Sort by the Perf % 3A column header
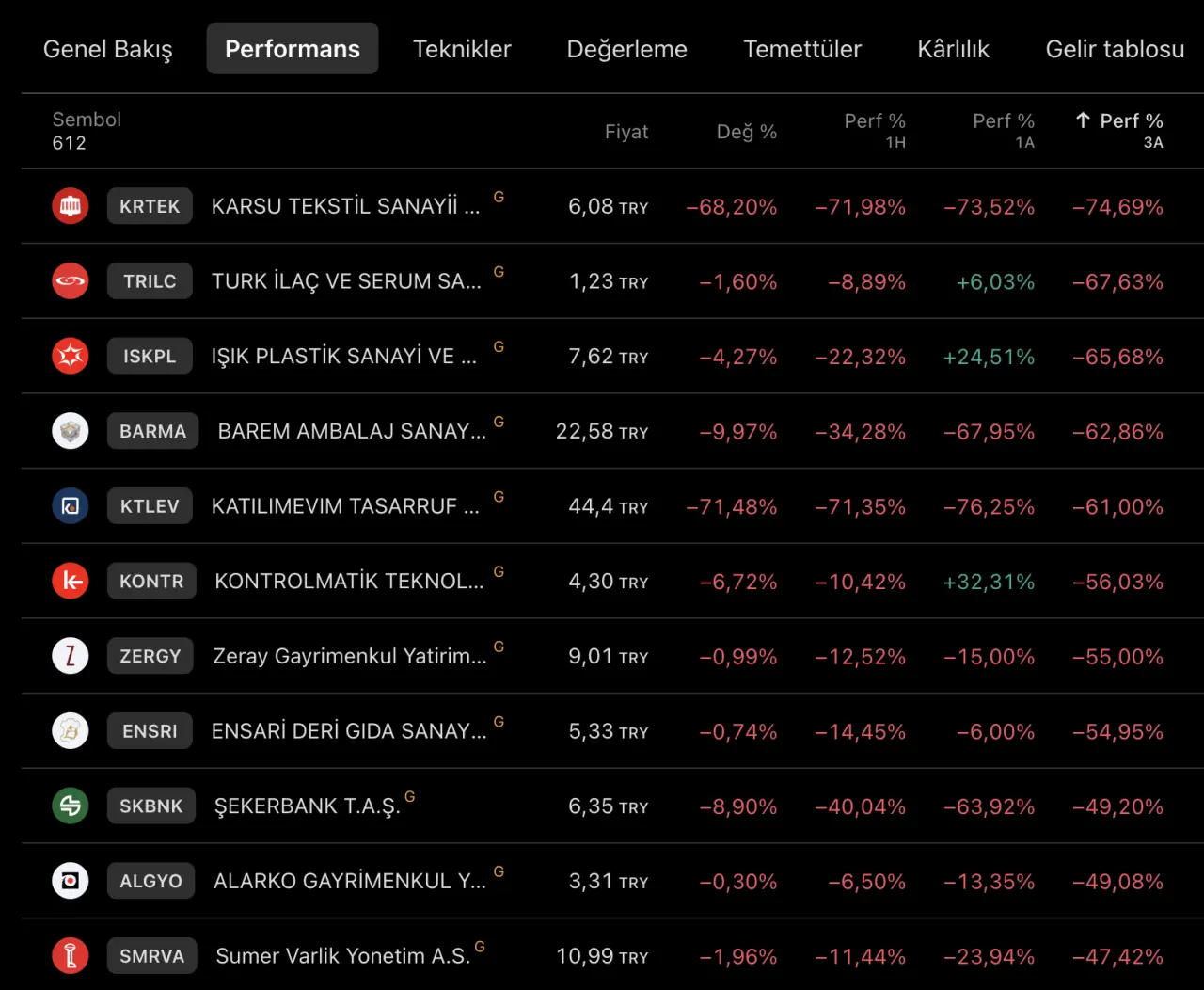 click(x=1119, y=131)
